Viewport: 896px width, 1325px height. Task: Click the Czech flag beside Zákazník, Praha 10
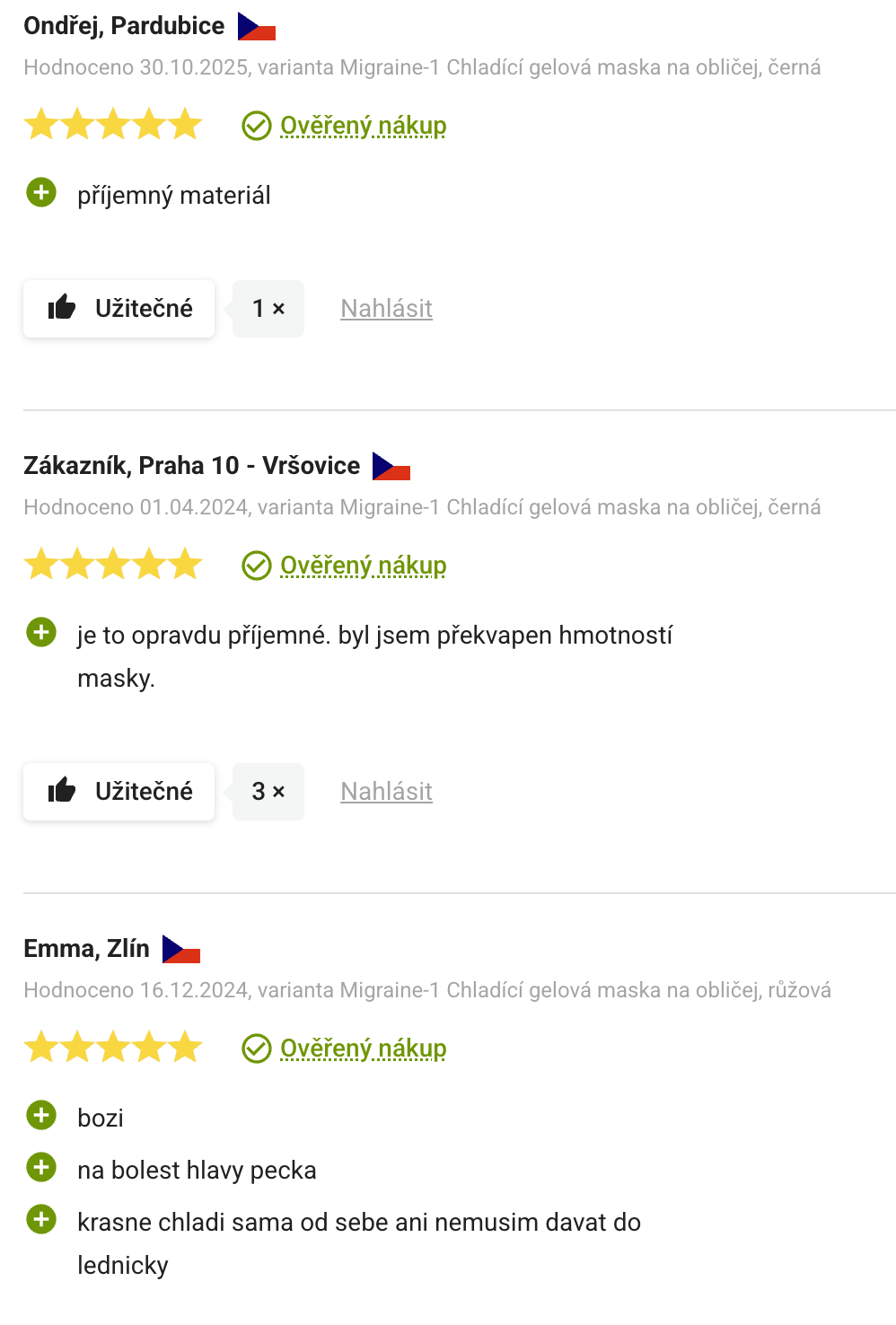(391, 465)
